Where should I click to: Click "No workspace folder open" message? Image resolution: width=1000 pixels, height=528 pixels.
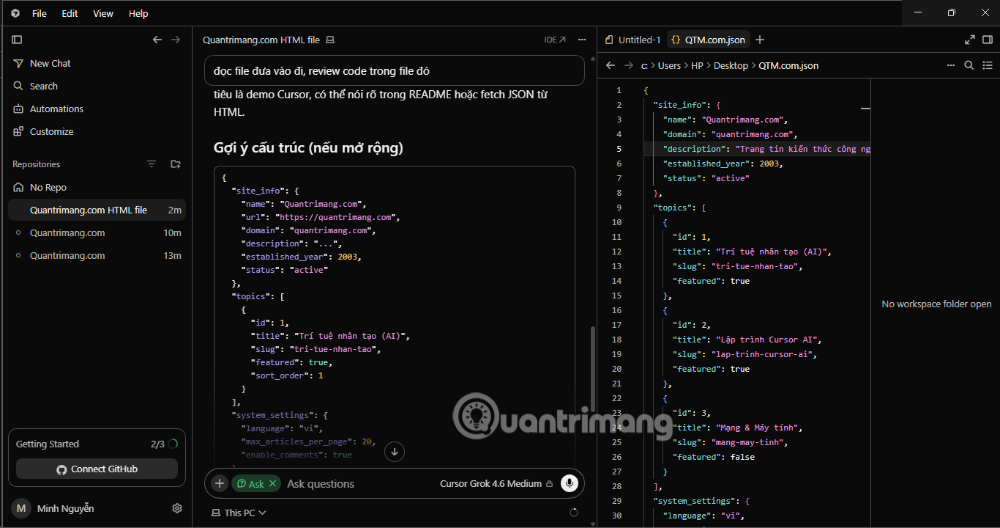tap(936, 304)
